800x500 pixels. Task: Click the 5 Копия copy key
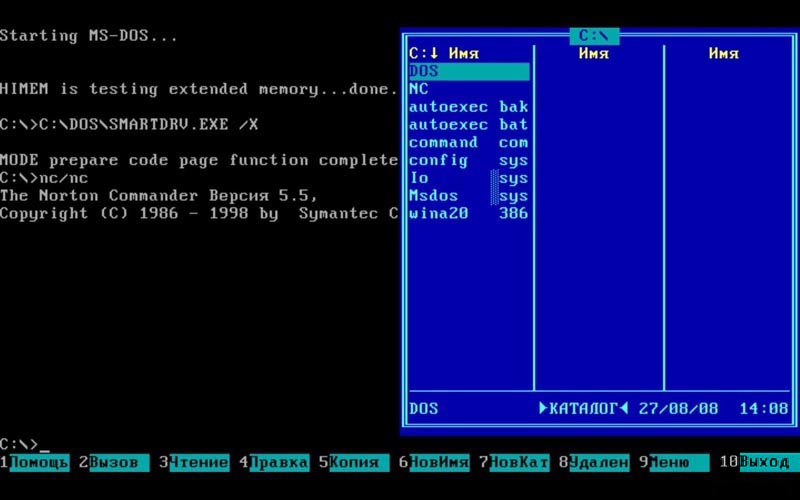pos(354,462)
